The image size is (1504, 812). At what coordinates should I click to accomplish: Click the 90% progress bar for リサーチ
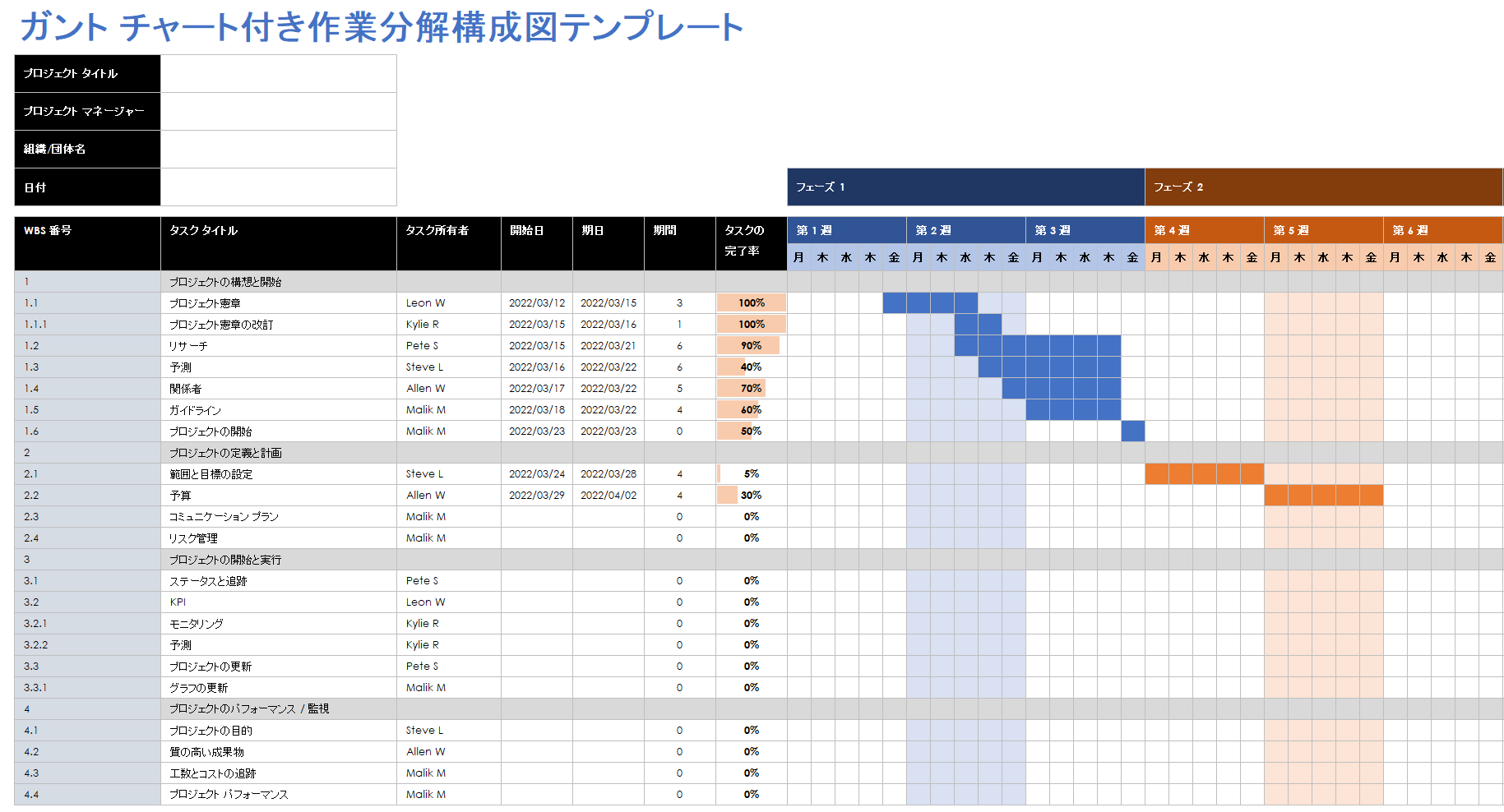[x=748, y=346]
